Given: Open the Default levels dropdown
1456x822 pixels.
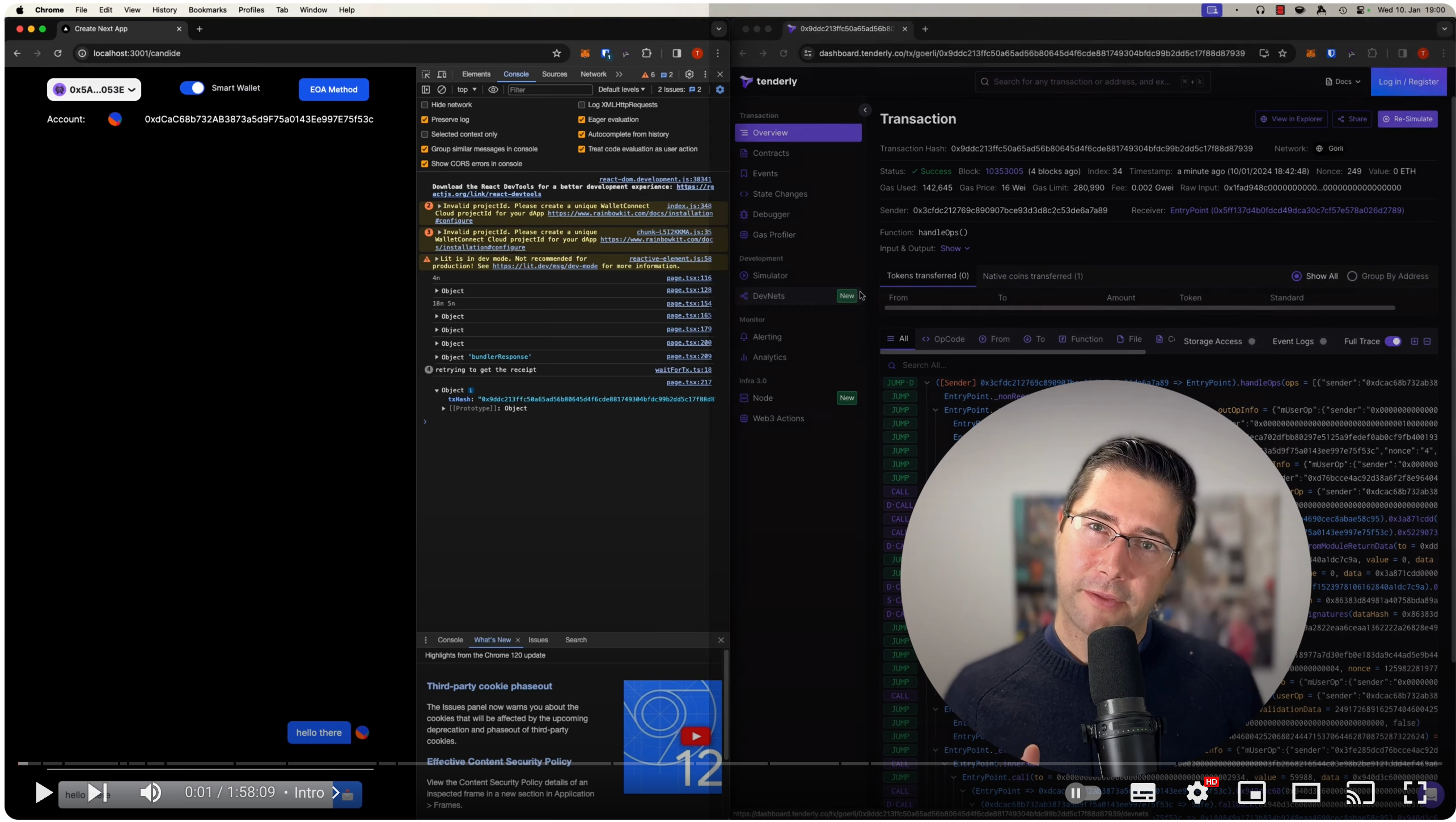Looking at the screenshot, I should pyautogui.click(x=621, y=90).
